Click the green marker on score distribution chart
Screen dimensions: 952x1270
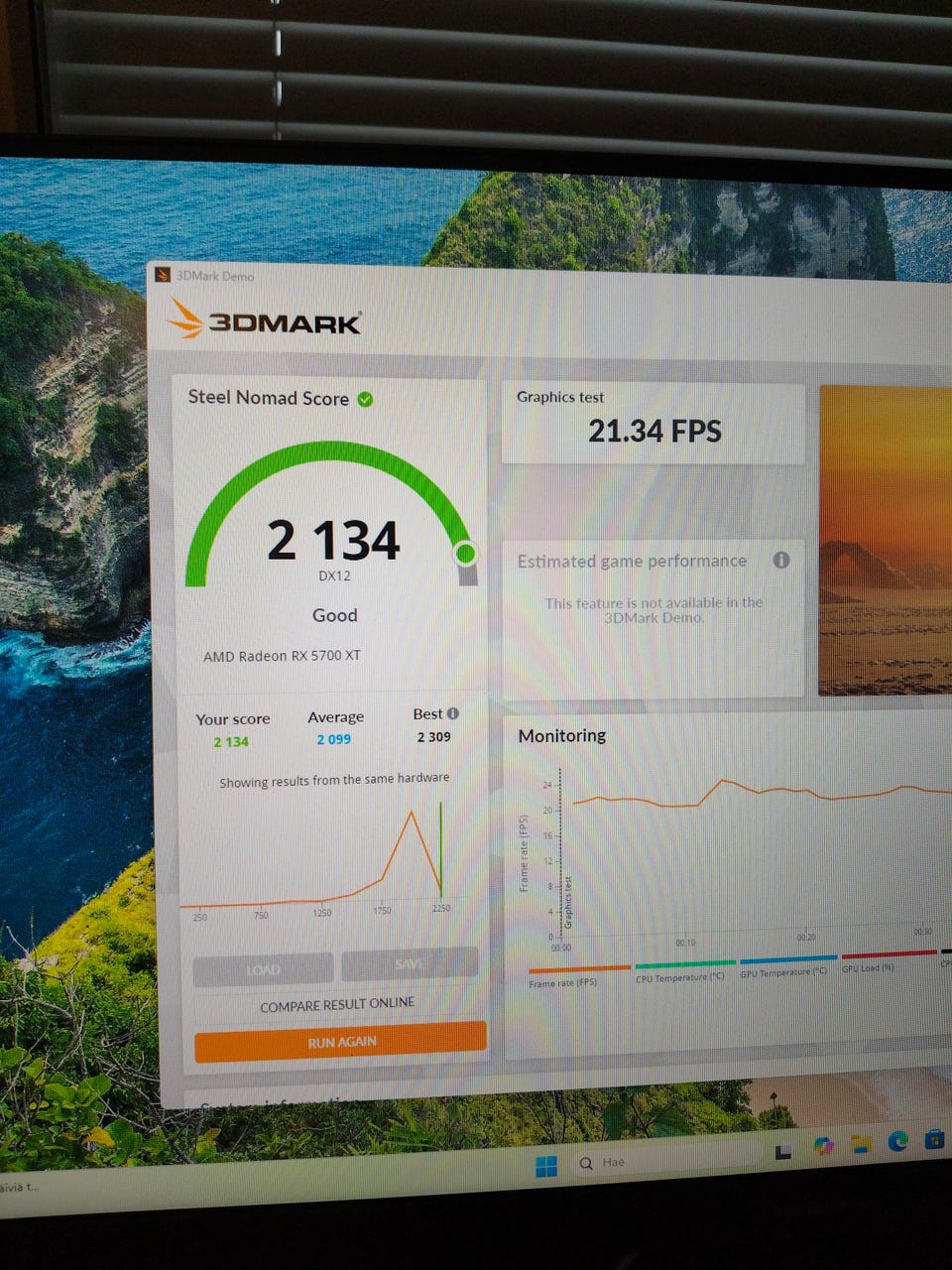[440, 850]
